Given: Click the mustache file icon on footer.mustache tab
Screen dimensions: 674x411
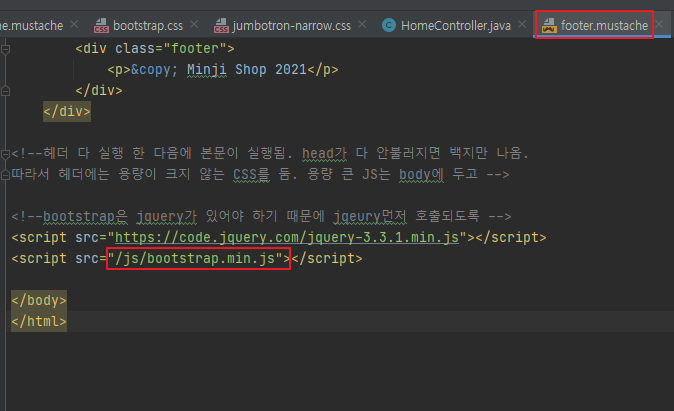Looking at the screenshot, I should (549, 26).
